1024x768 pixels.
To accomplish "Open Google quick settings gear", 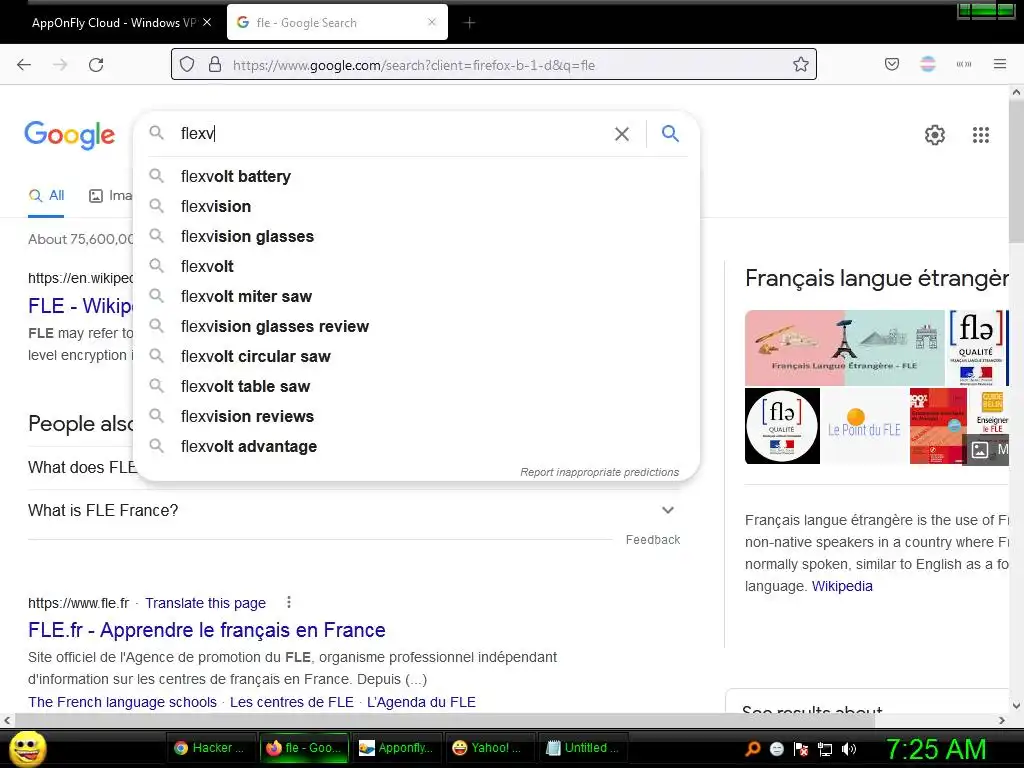I will (x=935, y=135).
